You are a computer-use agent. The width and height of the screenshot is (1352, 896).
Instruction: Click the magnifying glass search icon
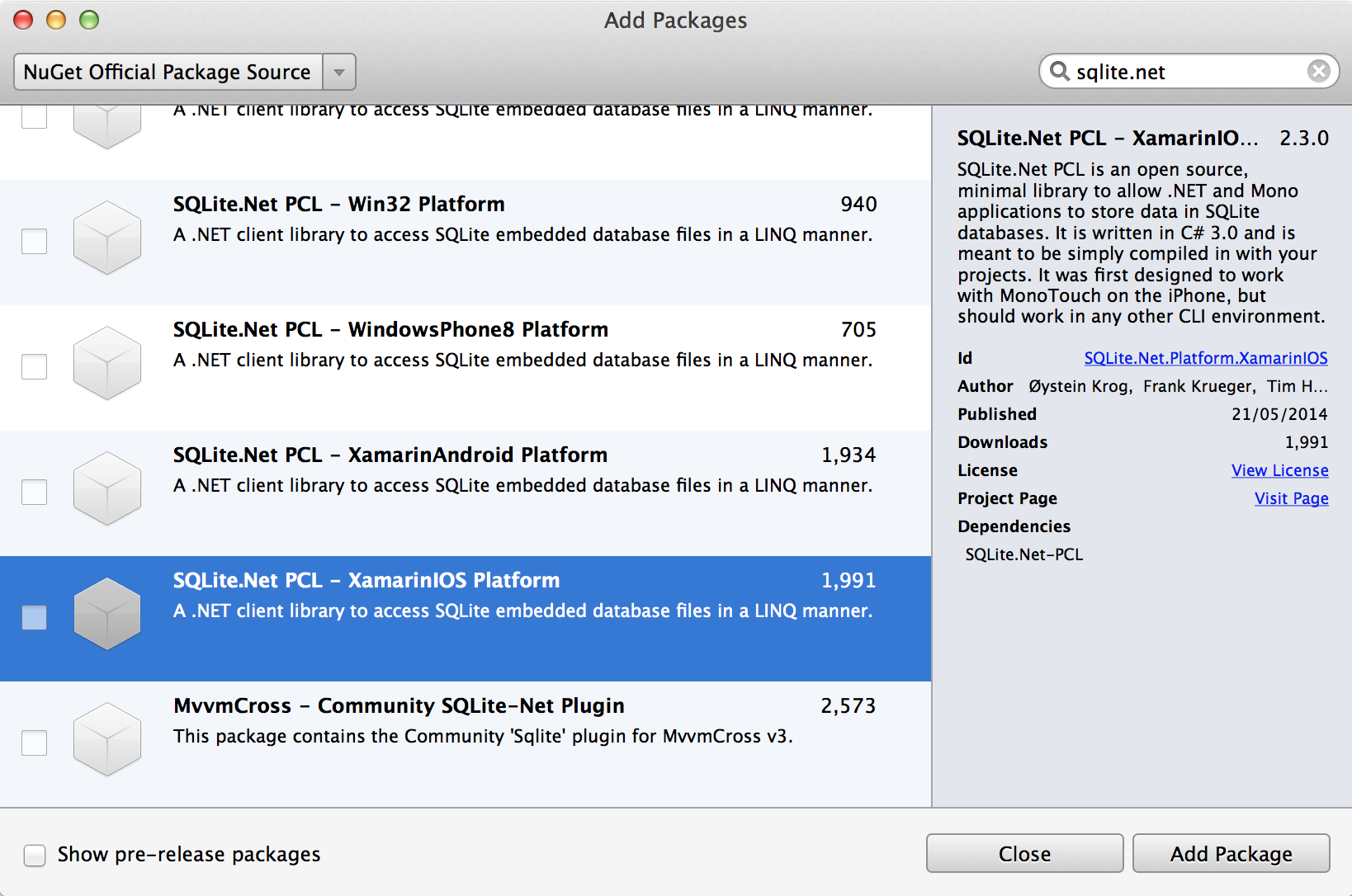click(1059, 72)
